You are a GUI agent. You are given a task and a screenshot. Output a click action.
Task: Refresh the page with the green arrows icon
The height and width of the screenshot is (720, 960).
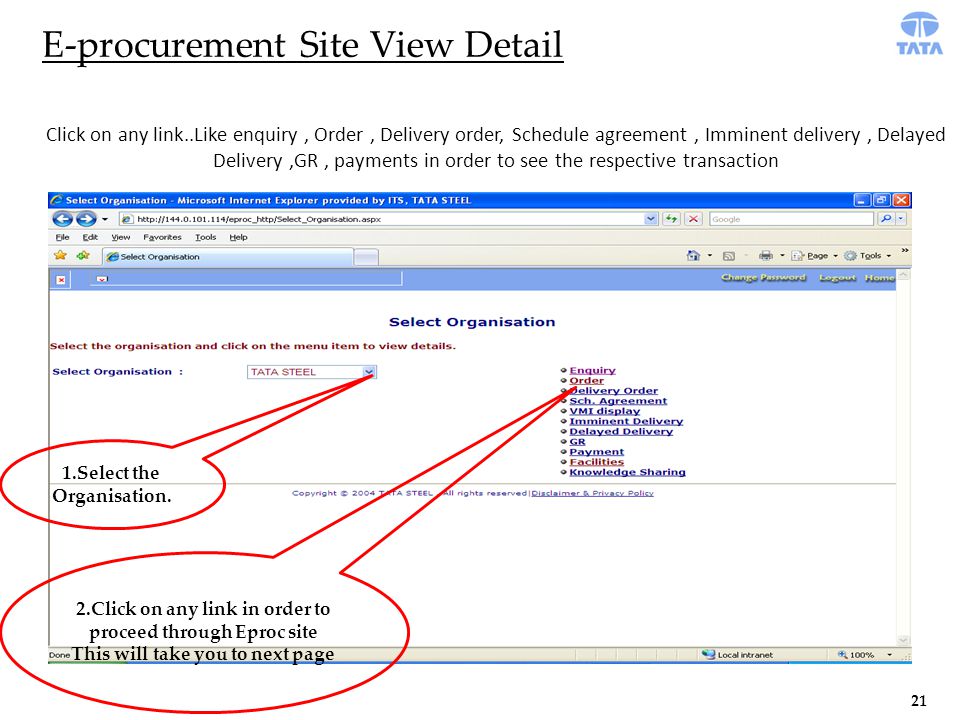coord(672,219)
